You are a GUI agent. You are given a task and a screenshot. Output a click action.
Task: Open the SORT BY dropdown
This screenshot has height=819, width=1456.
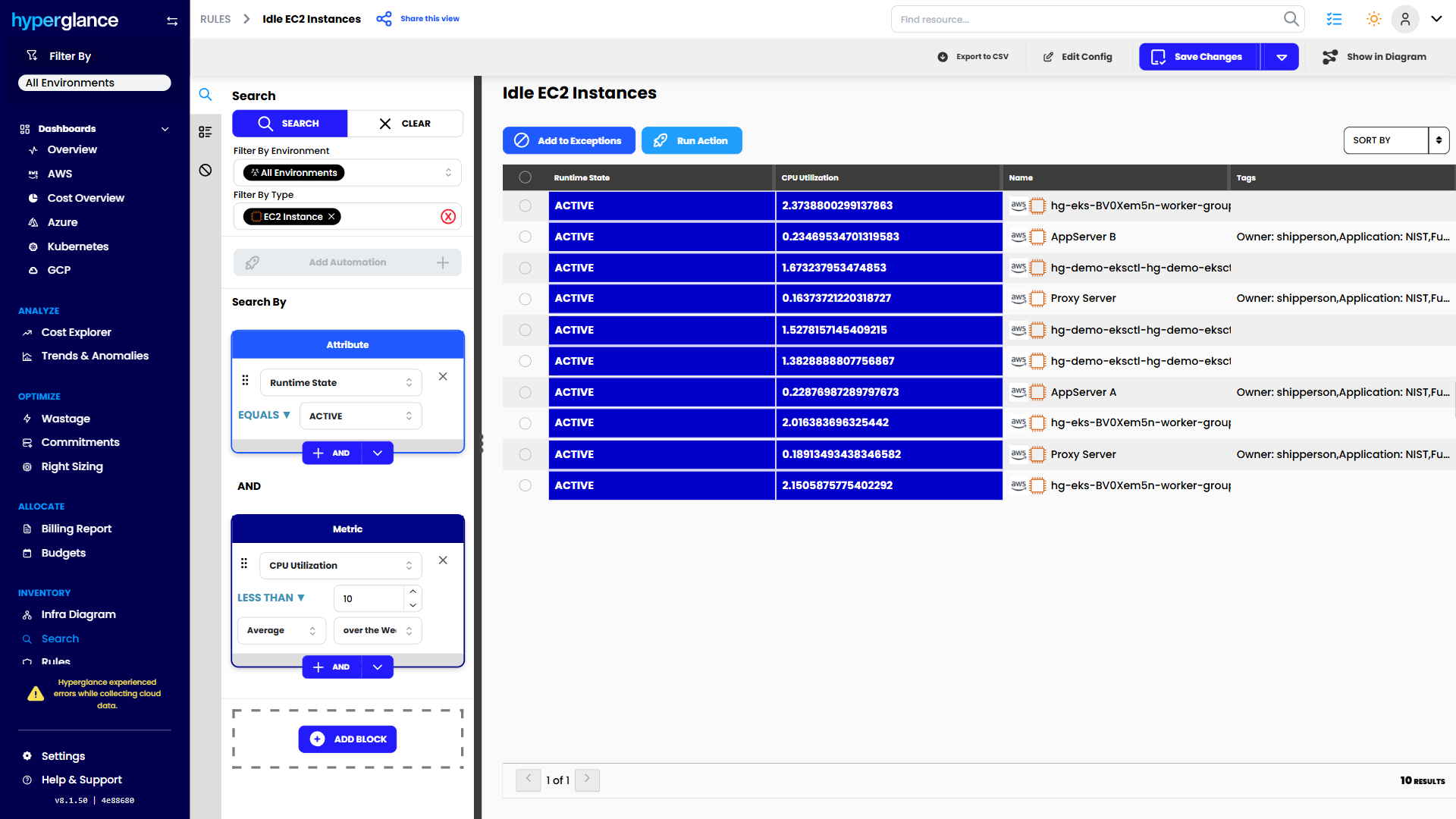[x=1395, y=140]
